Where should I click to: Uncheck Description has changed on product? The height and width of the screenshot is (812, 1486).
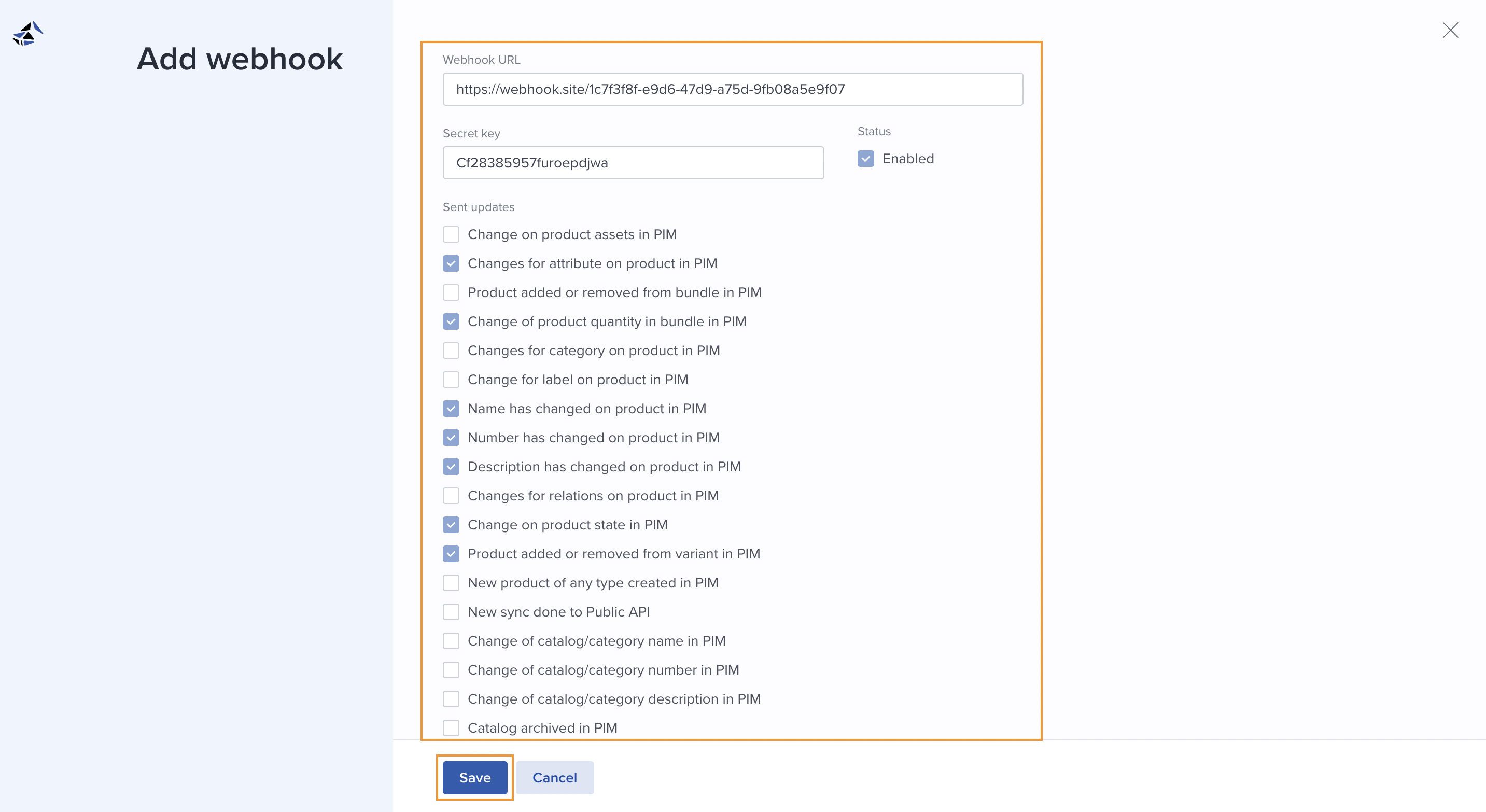451,467
